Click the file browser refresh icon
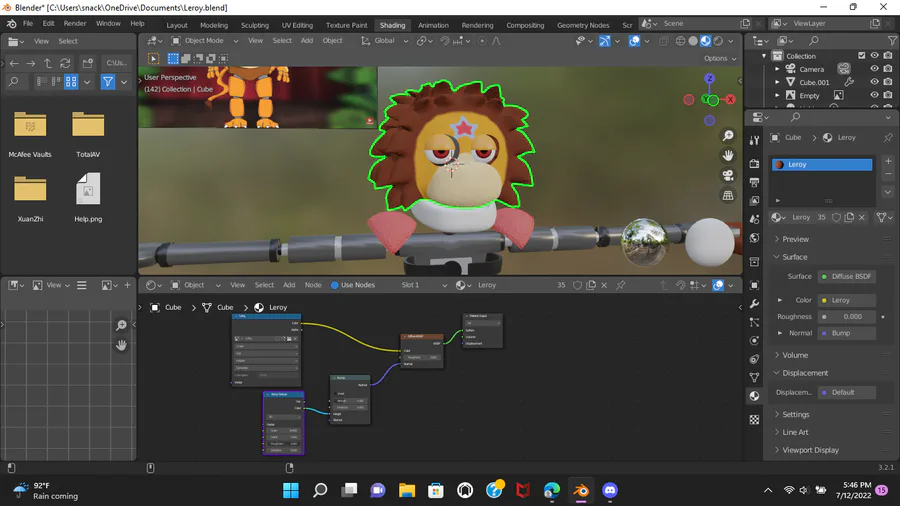The image size is (900, 506). [x=65, y=63]
